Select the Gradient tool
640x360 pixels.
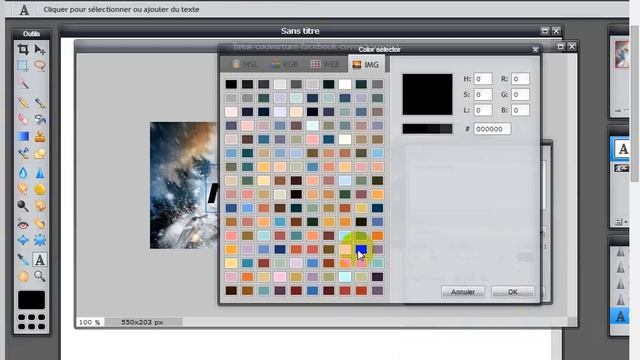point(23,136)
